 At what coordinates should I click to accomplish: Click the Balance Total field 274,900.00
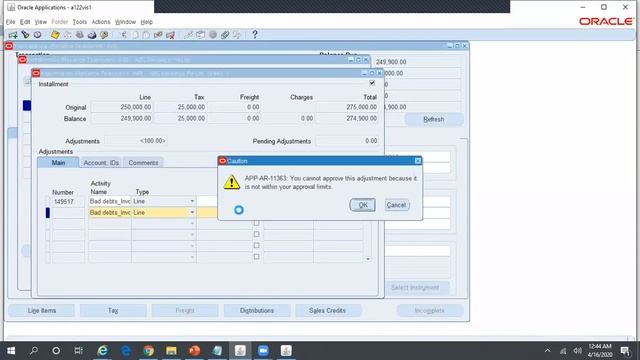click(x=347, y=118)
